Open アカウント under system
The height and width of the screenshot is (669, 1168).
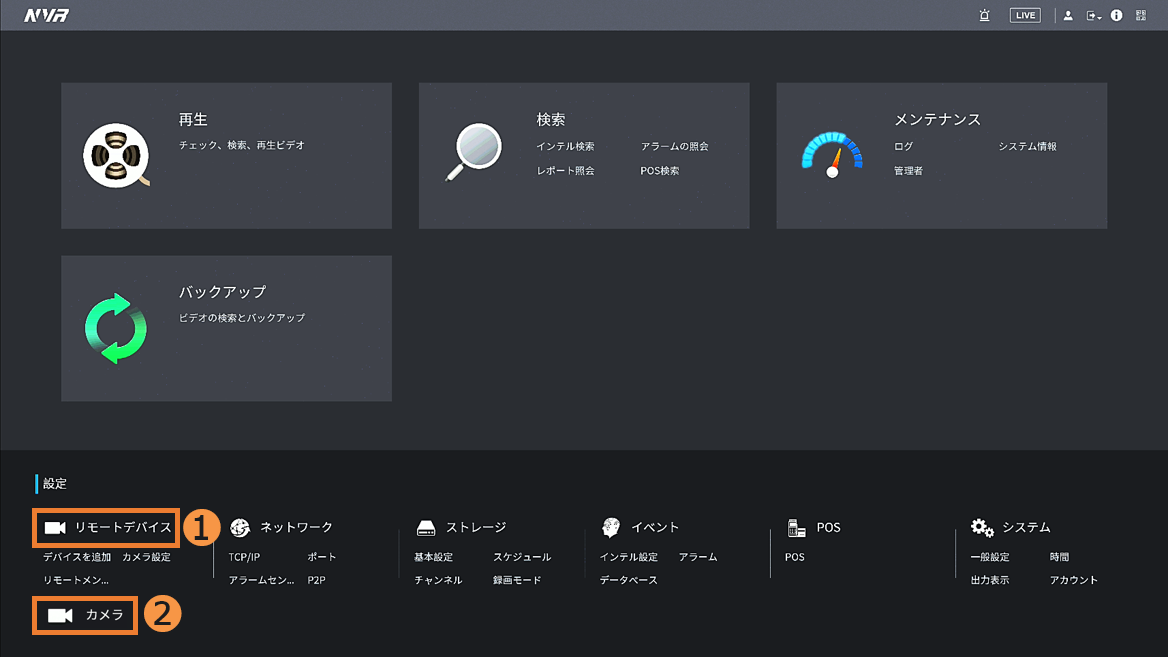point(1073,580)
